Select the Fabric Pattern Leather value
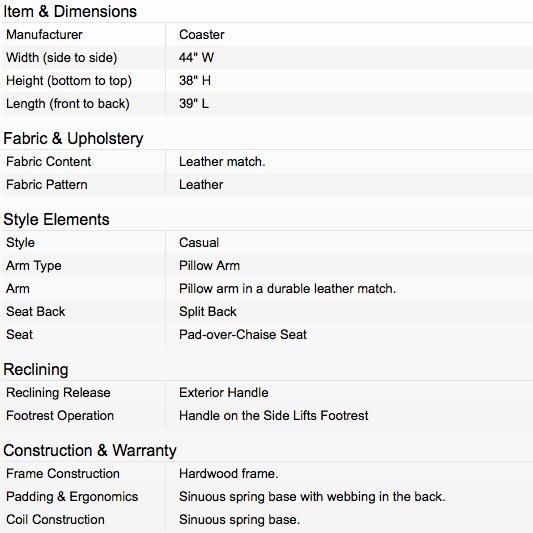Viewport: 533px width, 533px height. tap(201, 185)
